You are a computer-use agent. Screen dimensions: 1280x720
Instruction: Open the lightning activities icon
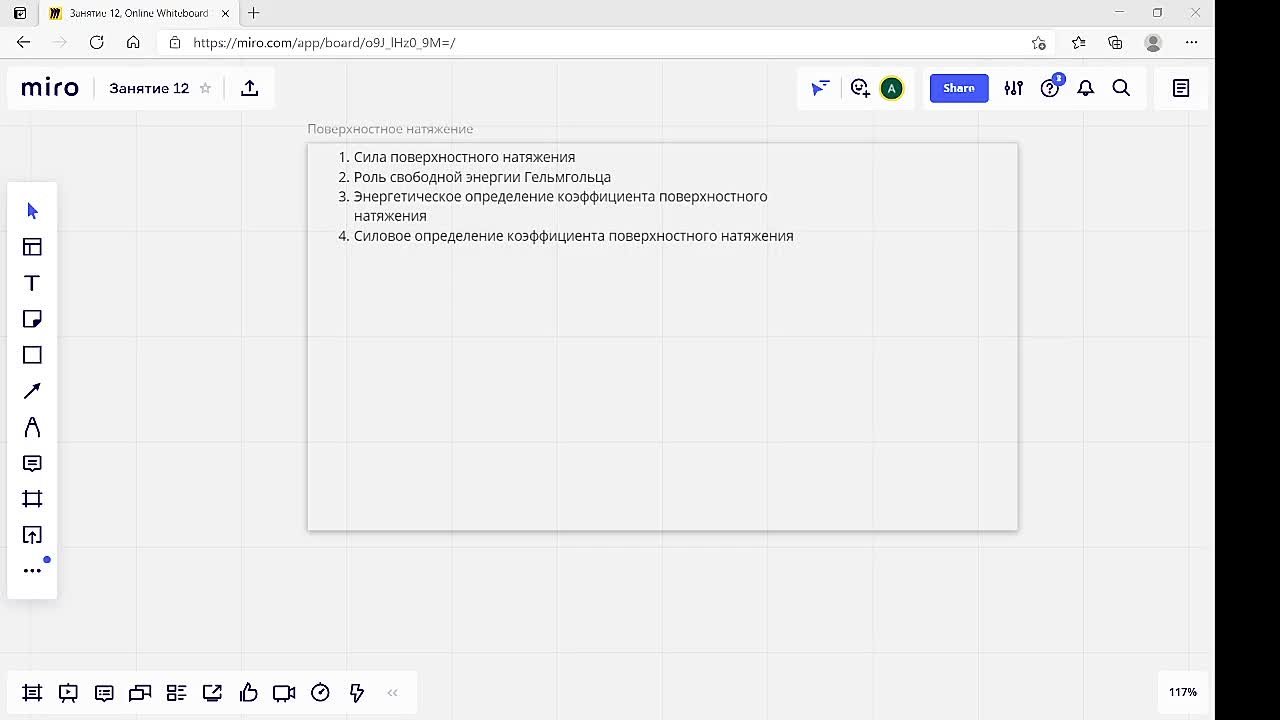click(356, 692)
